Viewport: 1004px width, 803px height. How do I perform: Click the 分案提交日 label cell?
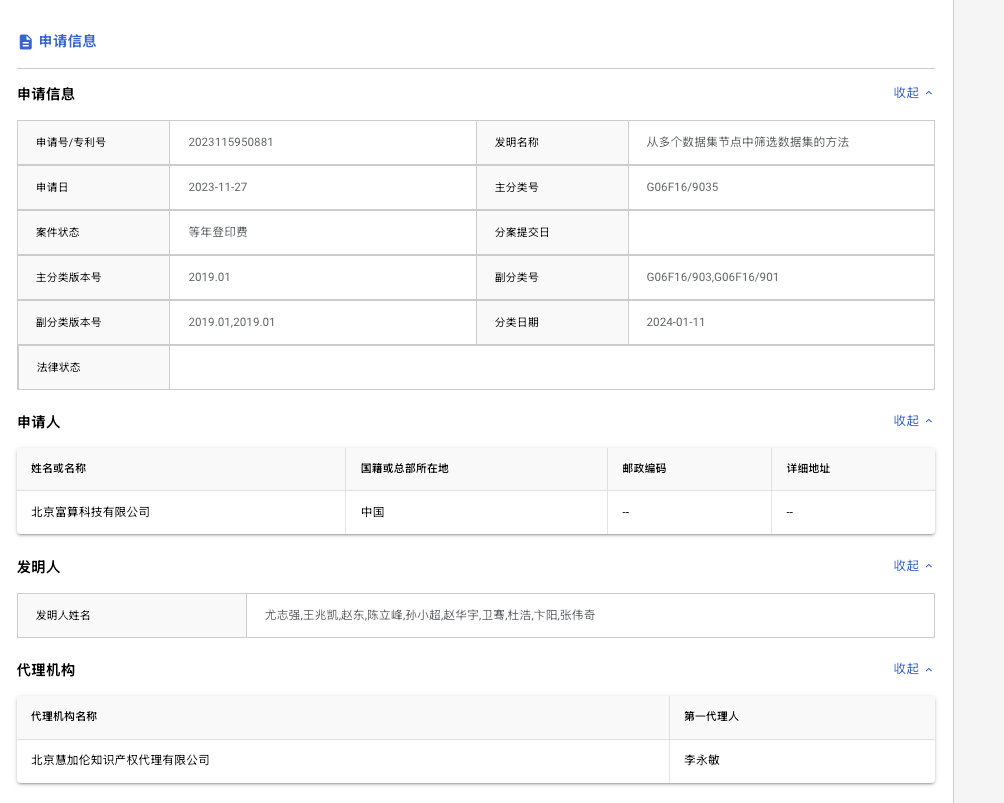pos(553,232)
